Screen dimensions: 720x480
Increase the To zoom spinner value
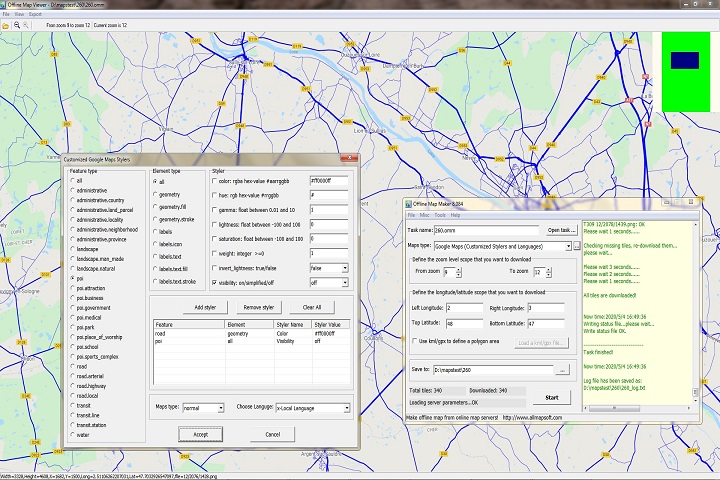[x=548, y=269]
